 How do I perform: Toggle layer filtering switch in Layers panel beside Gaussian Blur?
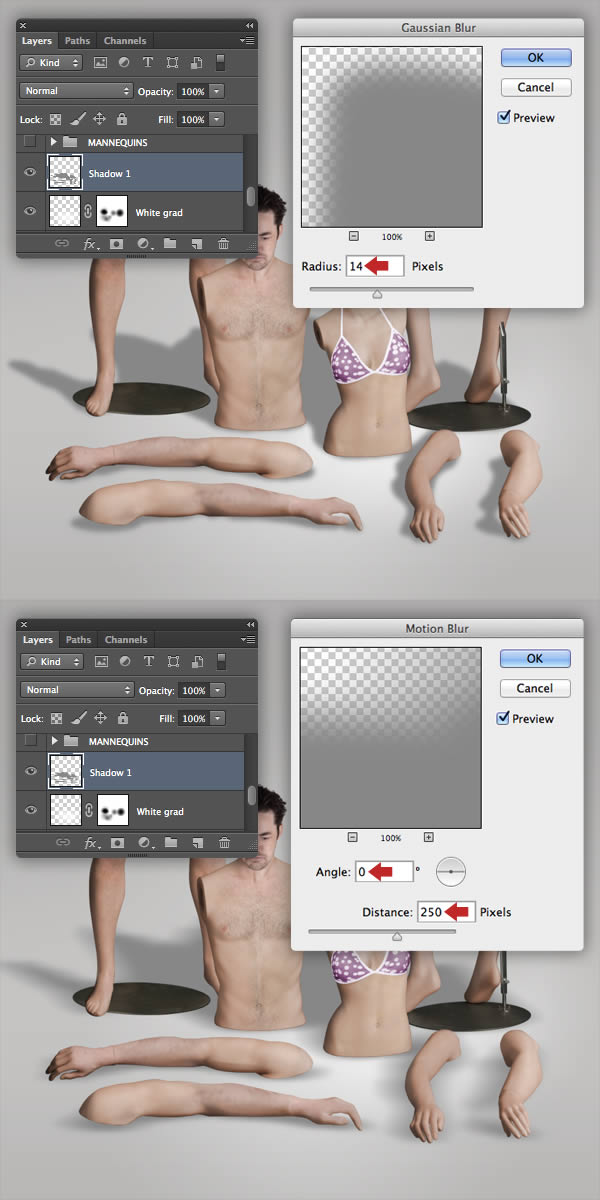pos(221,62)
